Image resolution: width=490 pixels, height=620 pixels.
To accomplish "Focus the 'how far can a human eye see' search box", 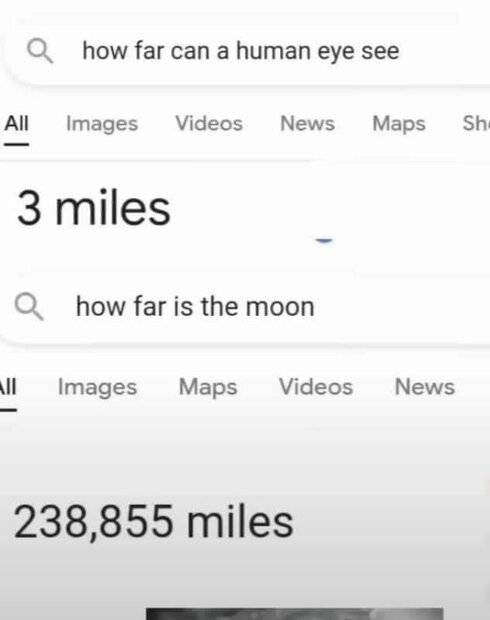I will tap(245, 51).
